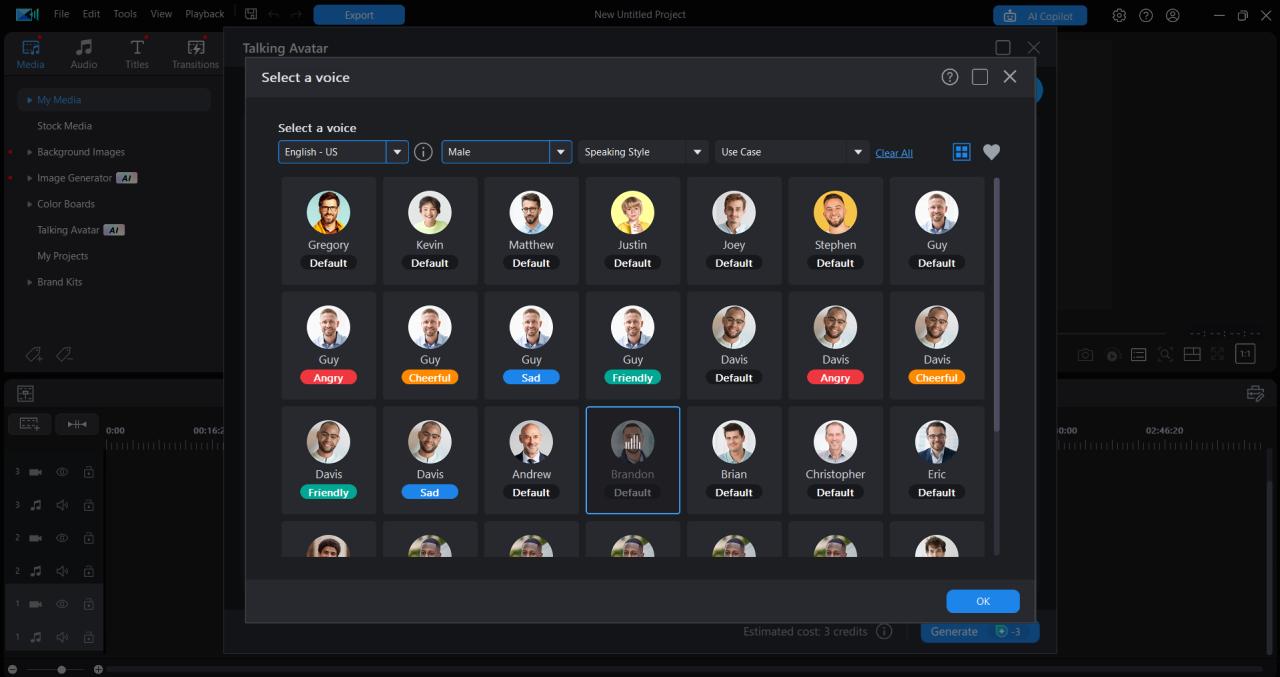Take a snapshot with the camera icon

[1085, 353]
